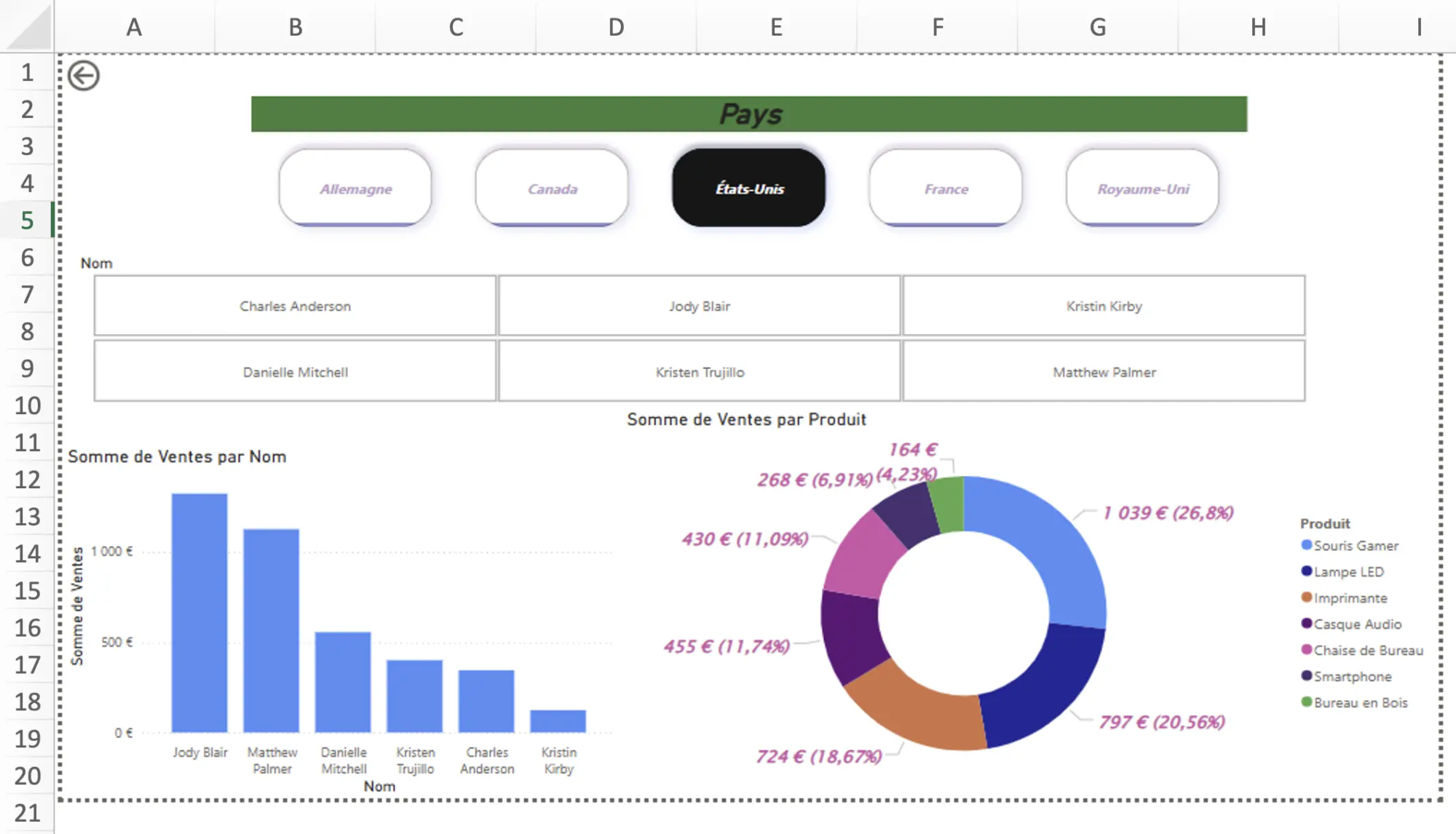Image resolution: width=1456 pixels, height=834 pixels.
Task: Click the back arrow icon
Action: pyautogui.click(x=84, y=76)
